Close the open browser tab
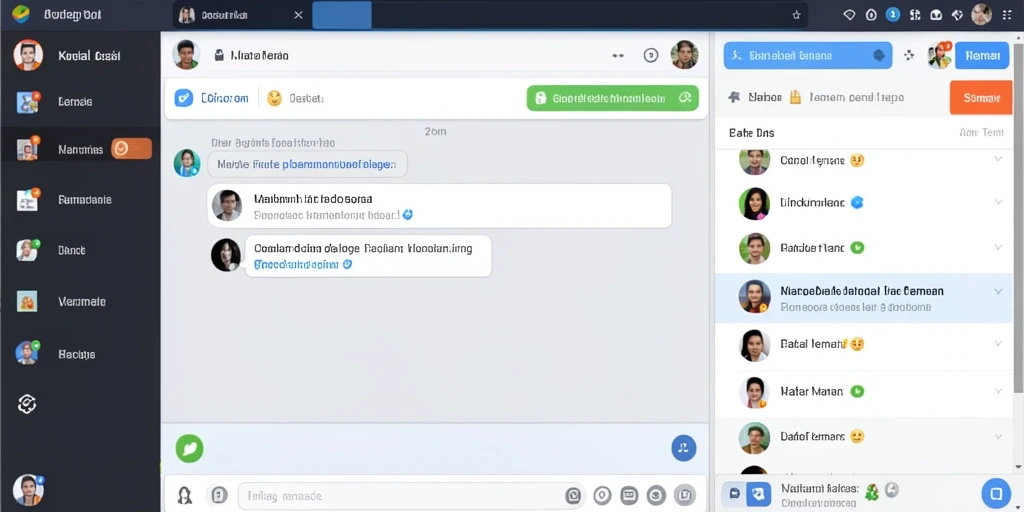The image size is (1024, 512). pos(298,15)
